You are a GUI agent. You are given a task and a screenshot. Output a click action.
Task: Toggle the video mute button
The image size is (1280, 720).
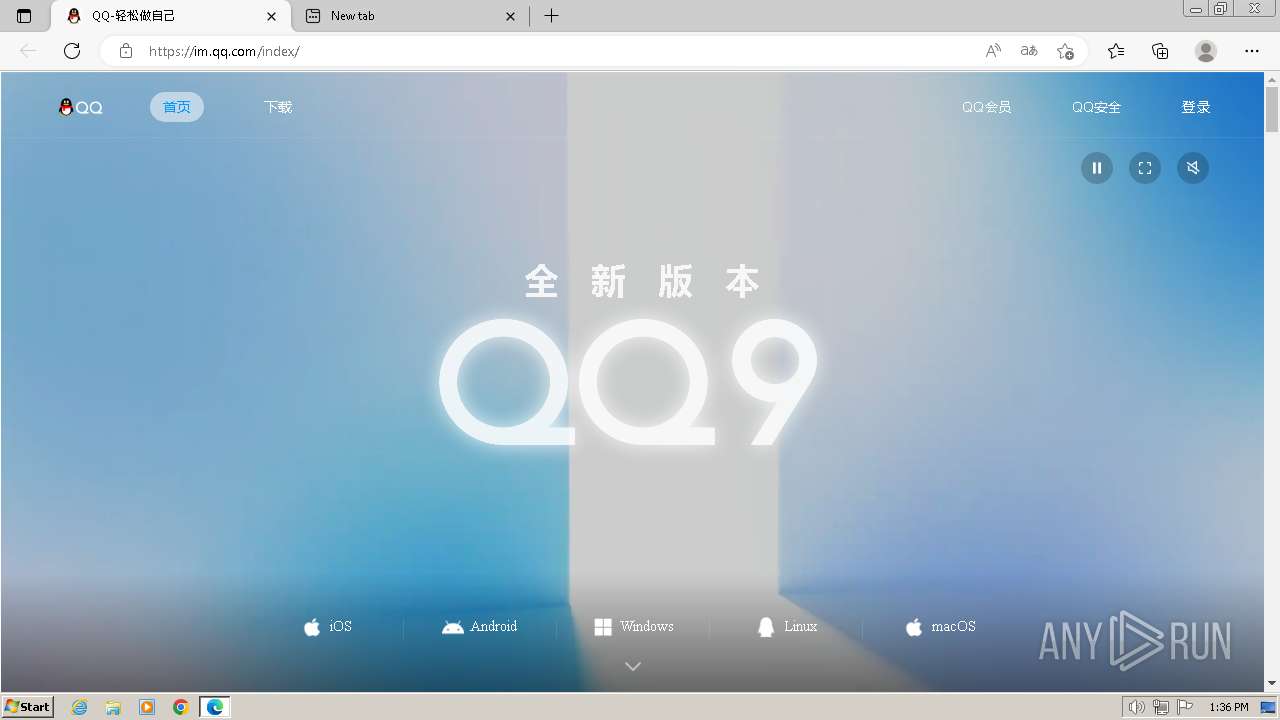pos(1193,168)
